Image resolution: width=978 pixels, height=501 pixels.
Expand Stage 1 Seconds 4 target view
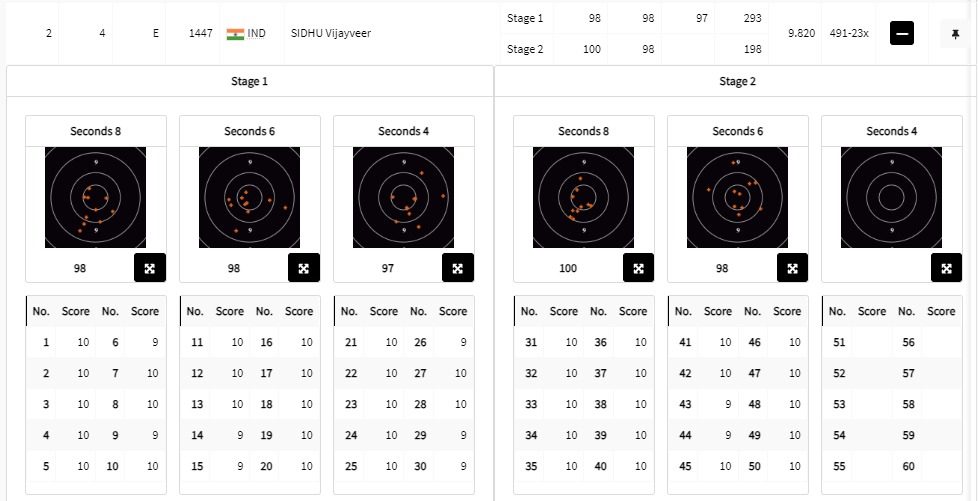(x=458, y=268)
